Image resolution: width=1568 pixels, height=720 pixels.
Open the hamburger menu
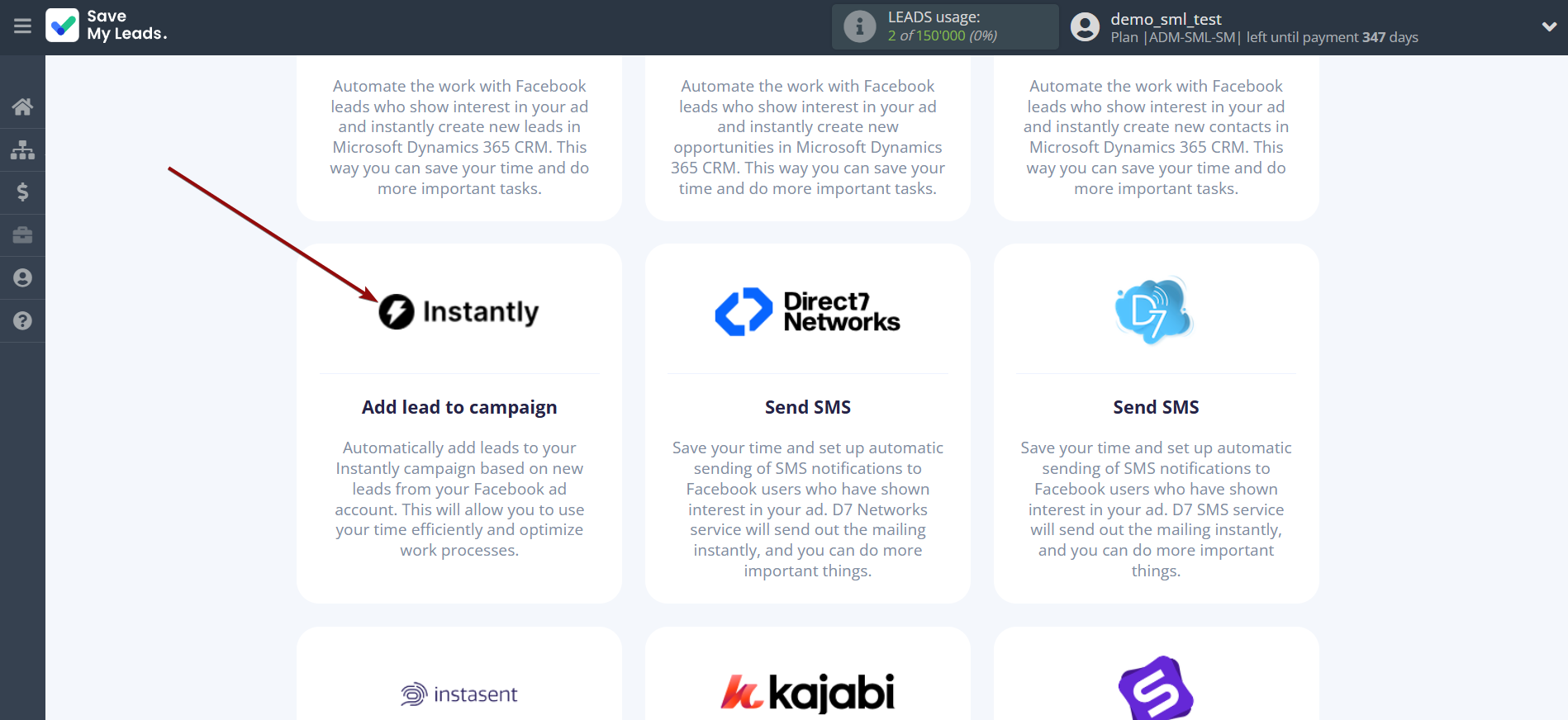click(x=22, y=26)
